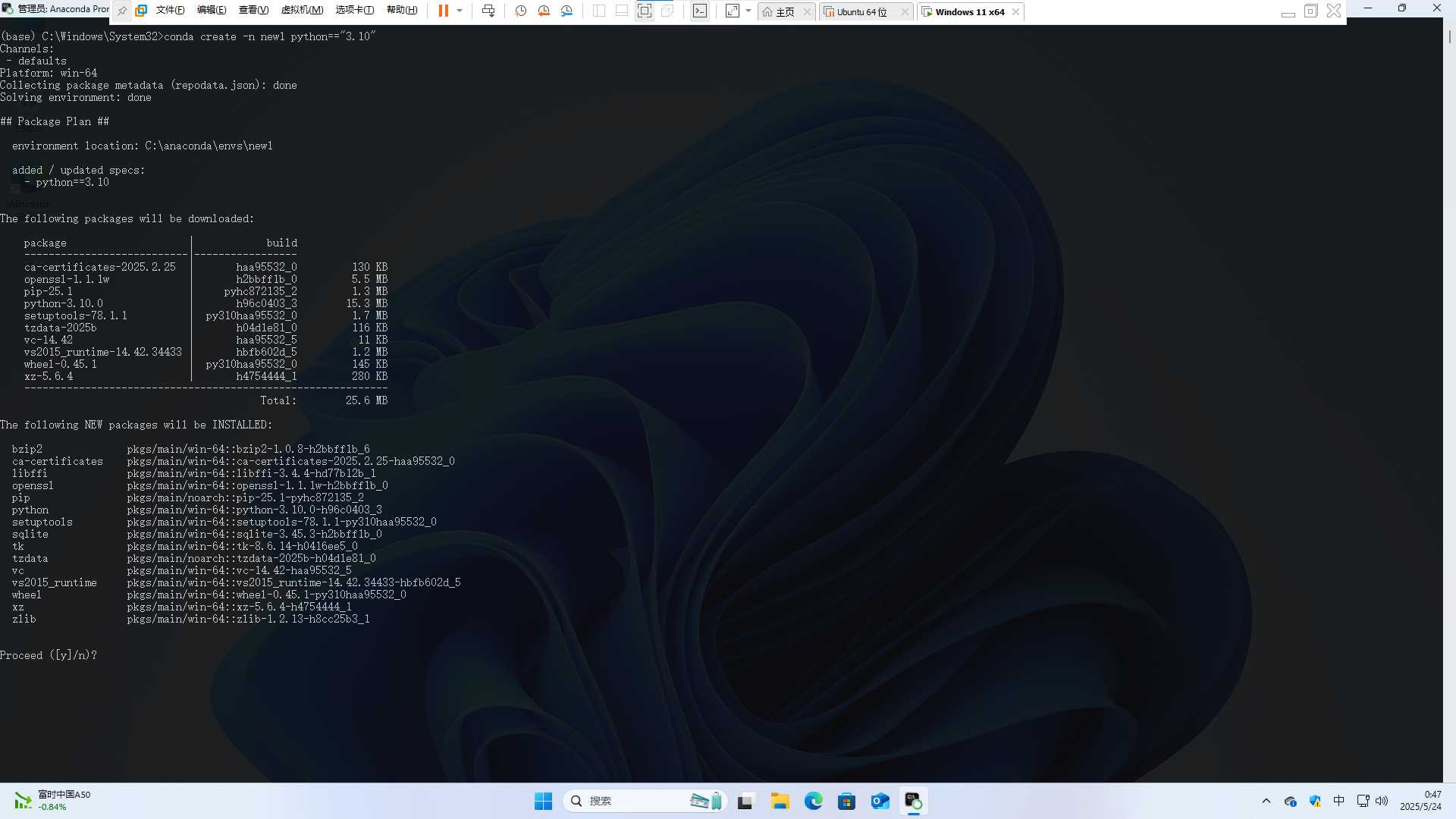Launch Microsoft Edge from taskbar
This screenshot has width=1456, height=819.
tap(814, 801)
